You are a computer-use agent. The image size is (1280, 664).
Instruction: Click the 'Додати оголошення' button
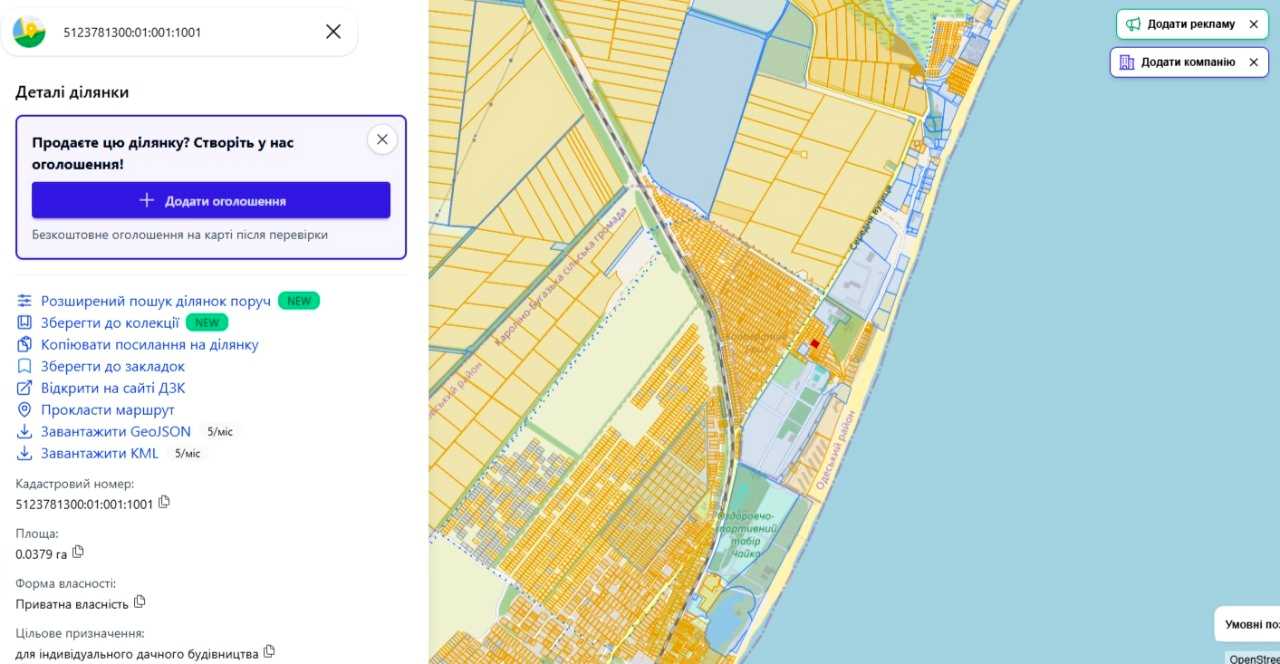click(211, 200)
